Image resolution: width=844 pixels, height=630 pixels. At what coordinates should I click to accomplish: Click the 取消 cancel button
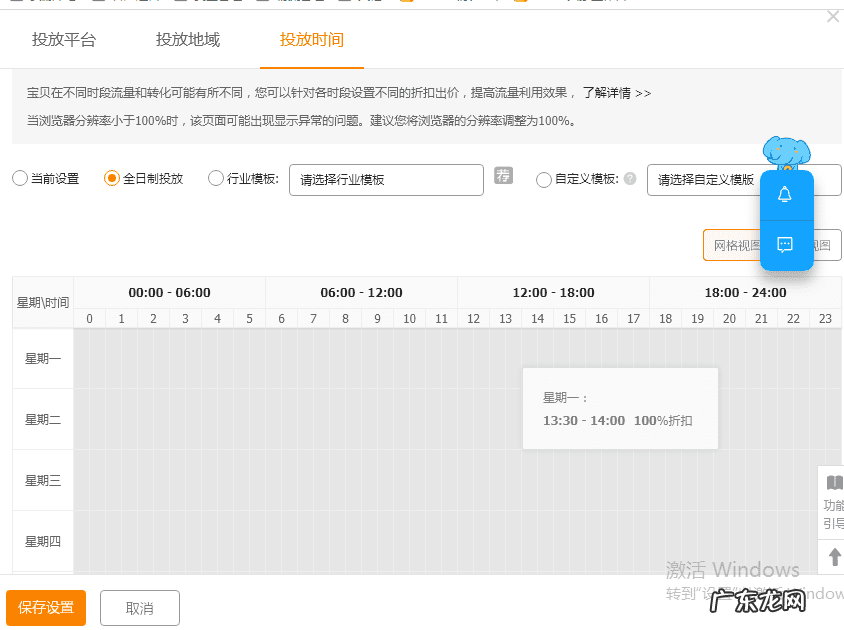[x=139, y=607]
